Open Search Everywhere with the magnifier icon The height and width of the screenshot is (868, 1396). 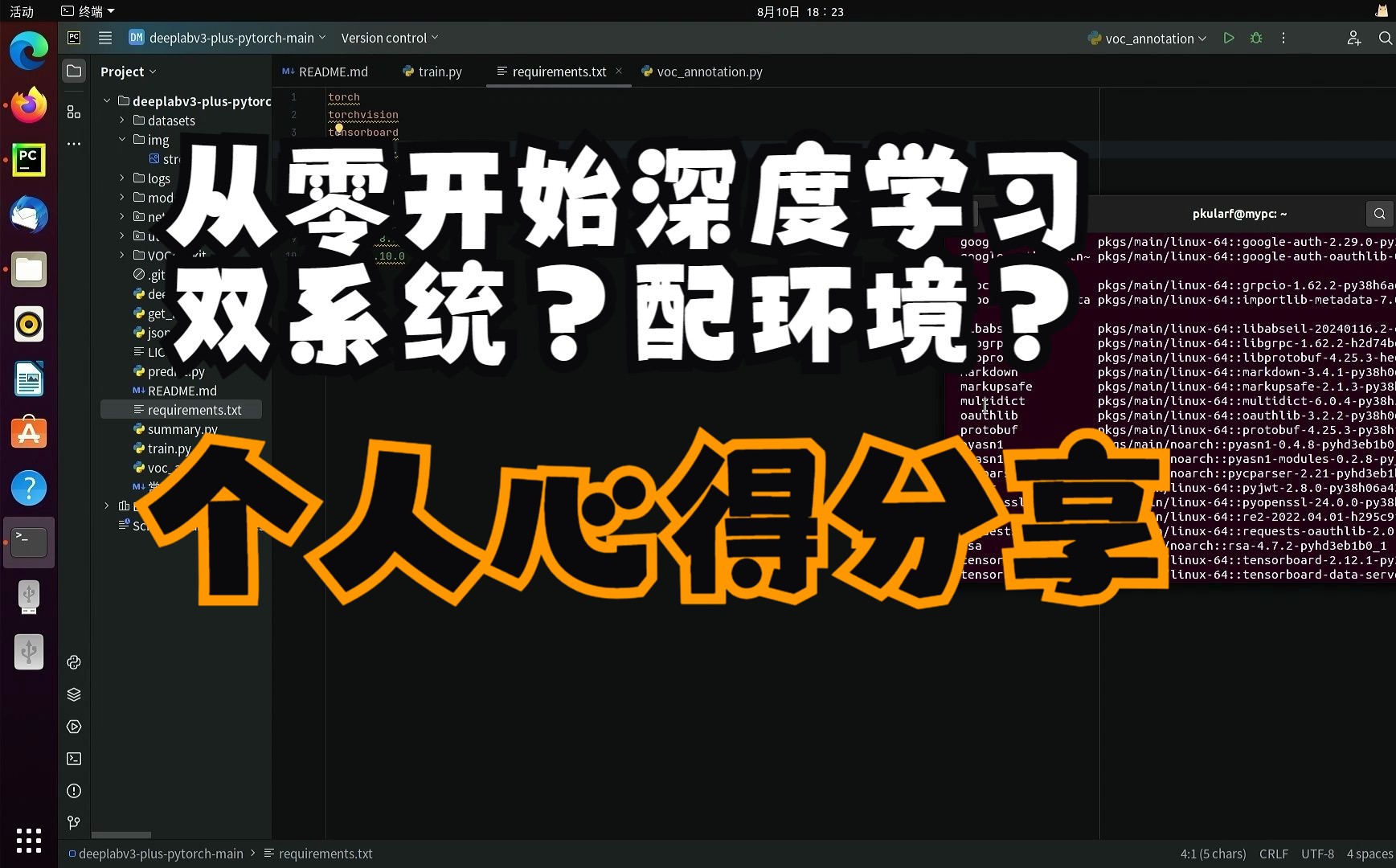(1385, 37)
